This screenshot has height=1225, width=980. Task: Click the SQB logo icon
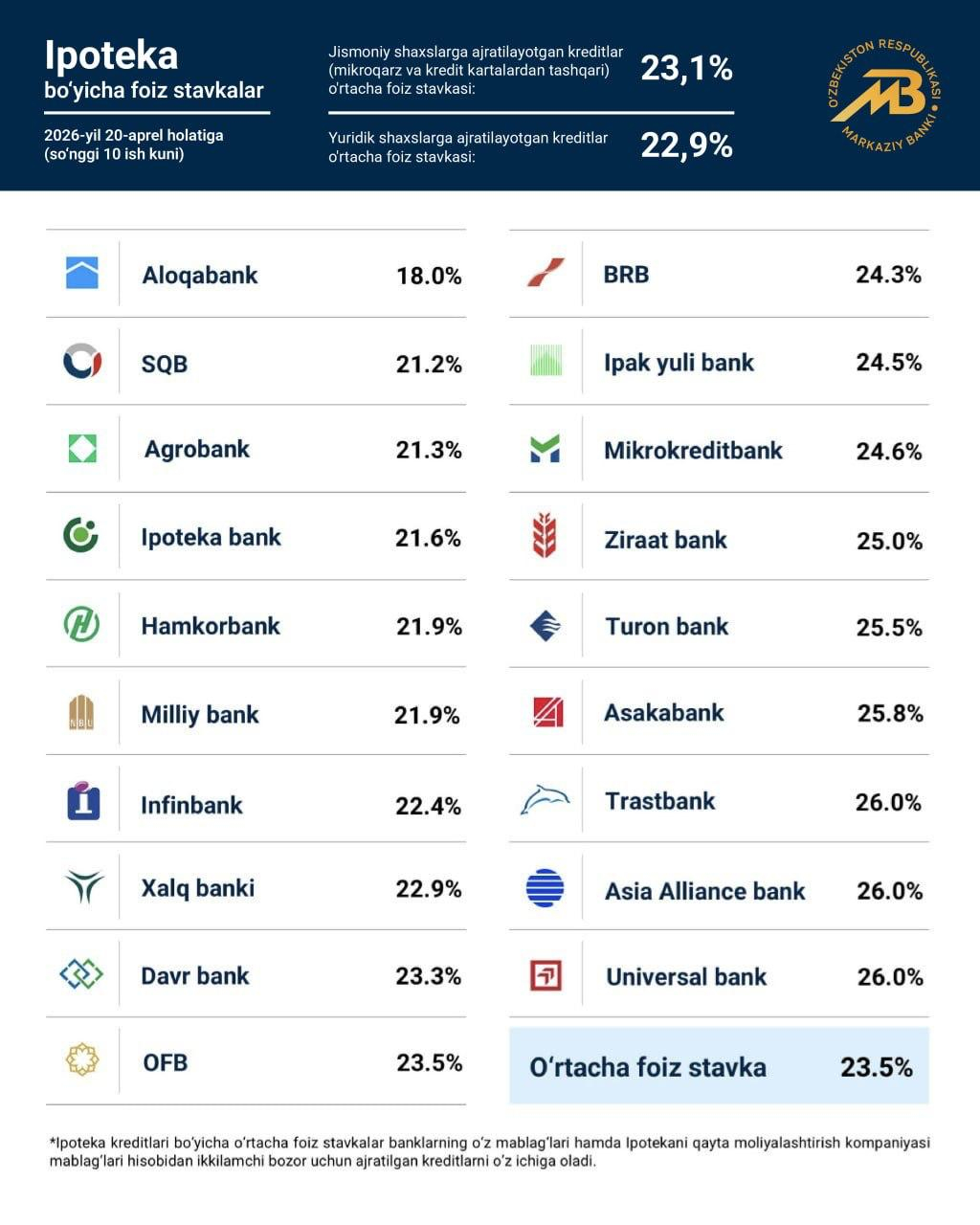[x=82, y=362]
